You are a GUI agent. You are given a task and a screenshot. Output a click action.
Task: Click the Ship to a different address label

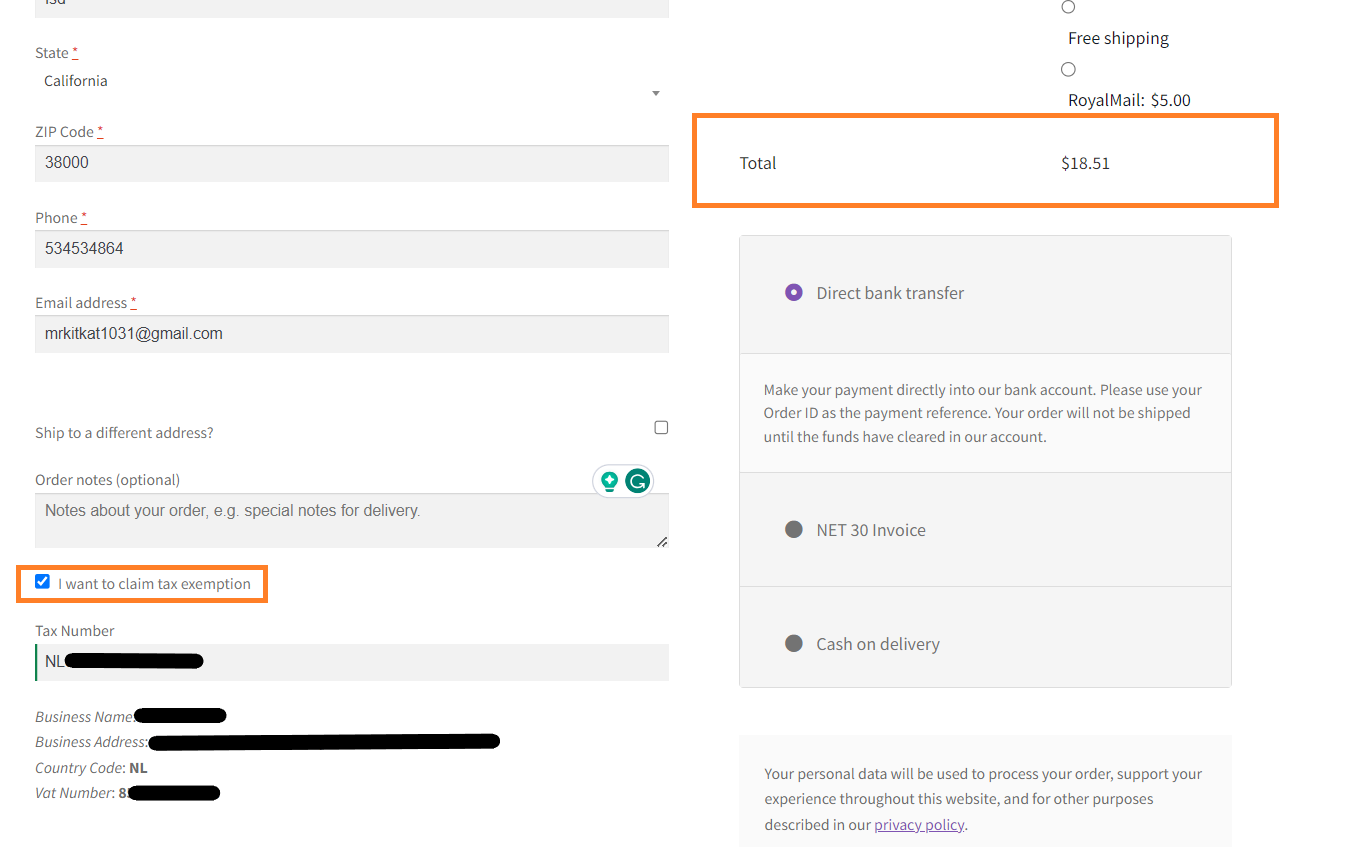coord(124,433)
